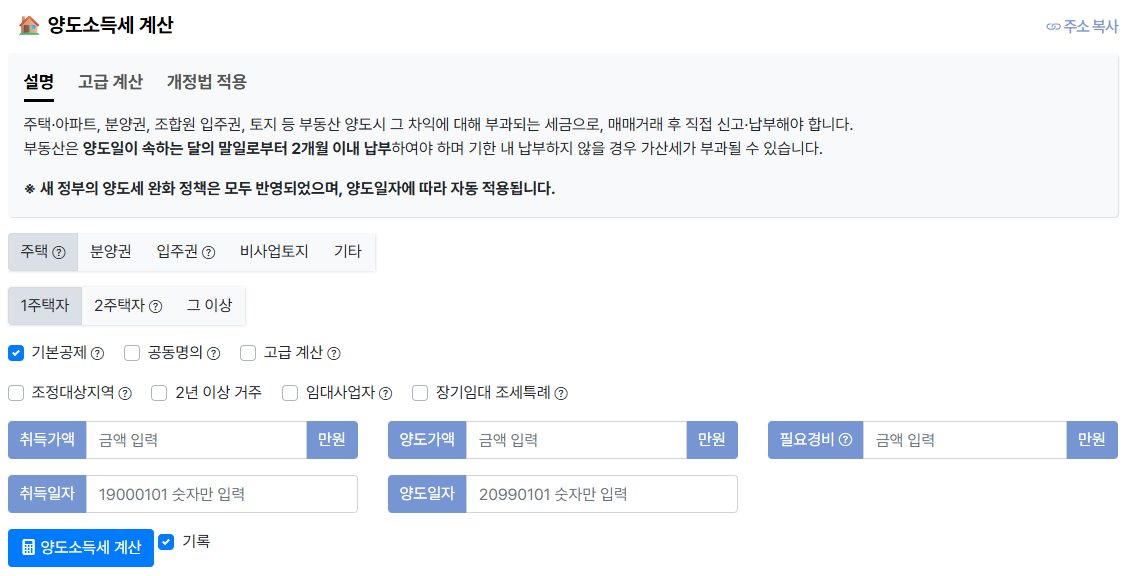Click the 양도소득세 계산 button

(79, 547)
